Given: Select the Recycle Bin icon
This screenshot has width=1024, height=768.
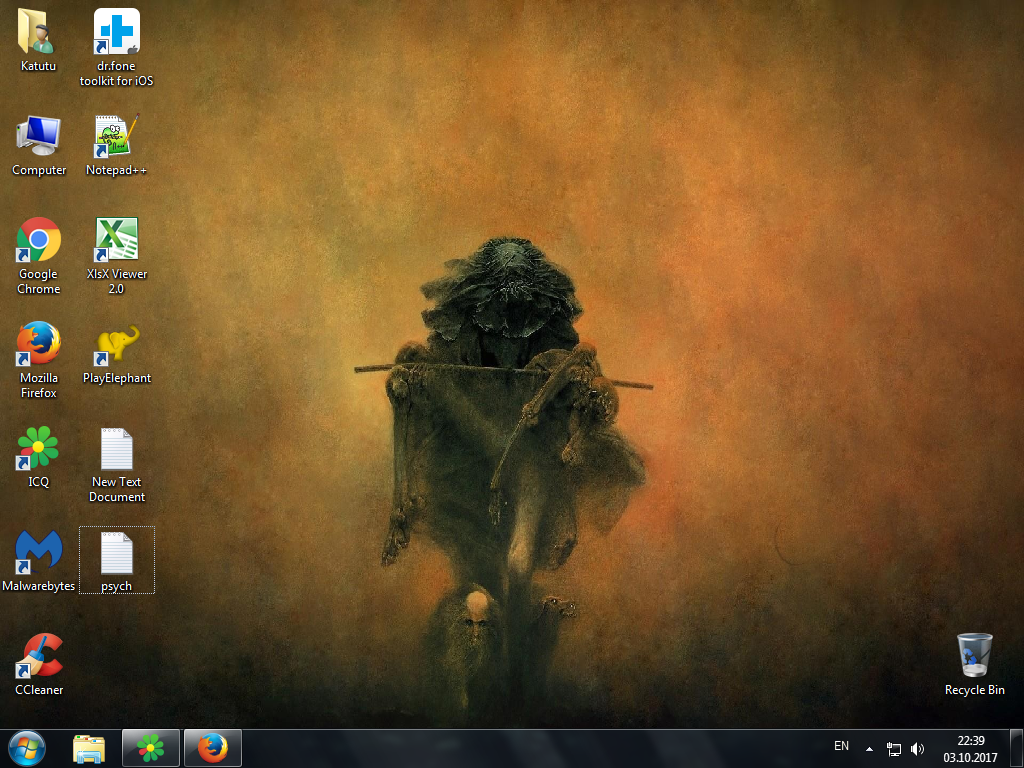Looking at the screenshot, I should click(x=974, y=656).
